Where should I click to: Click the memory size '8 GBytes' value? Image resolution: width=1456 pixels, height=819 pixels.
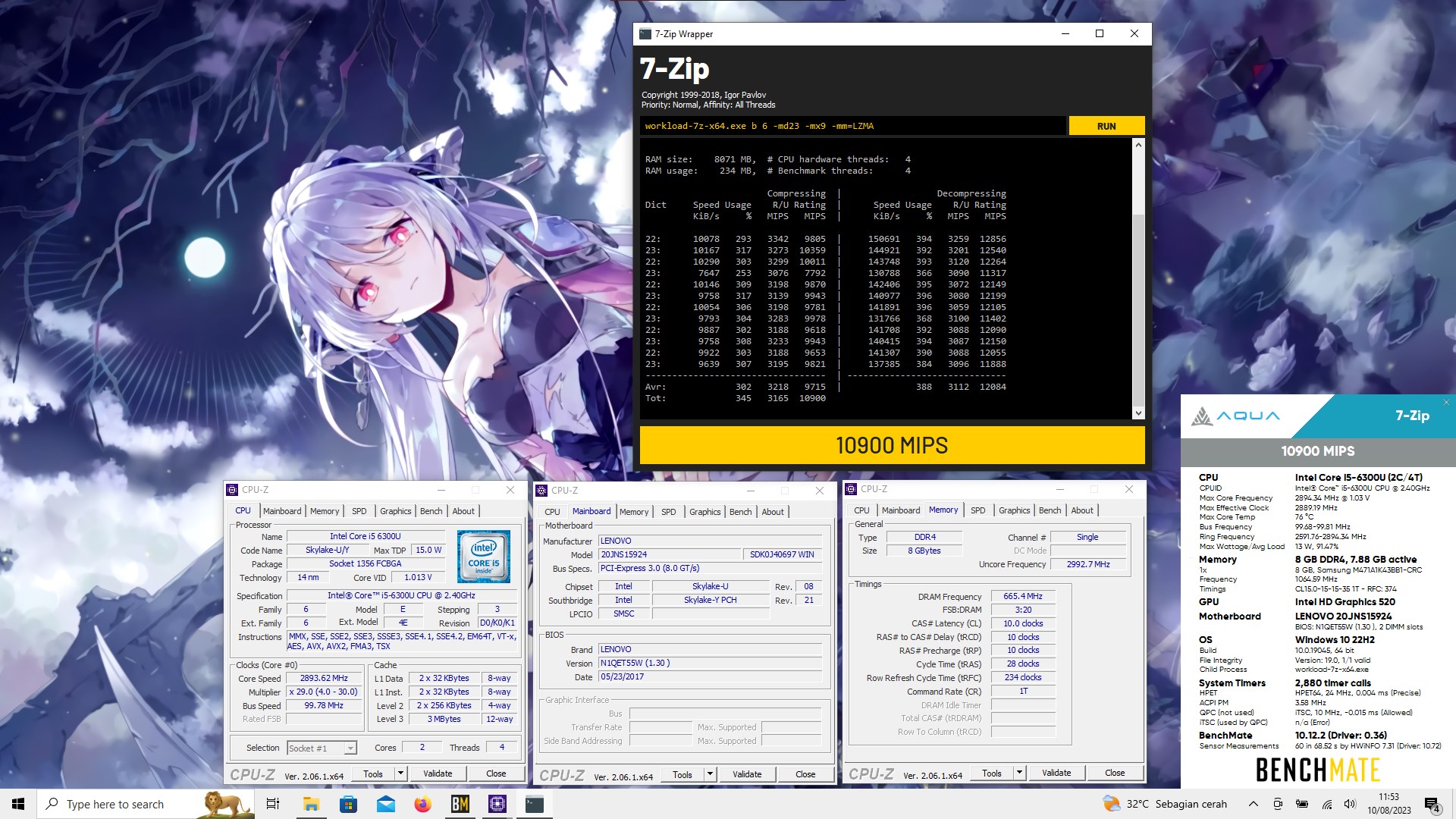[924, 551]
